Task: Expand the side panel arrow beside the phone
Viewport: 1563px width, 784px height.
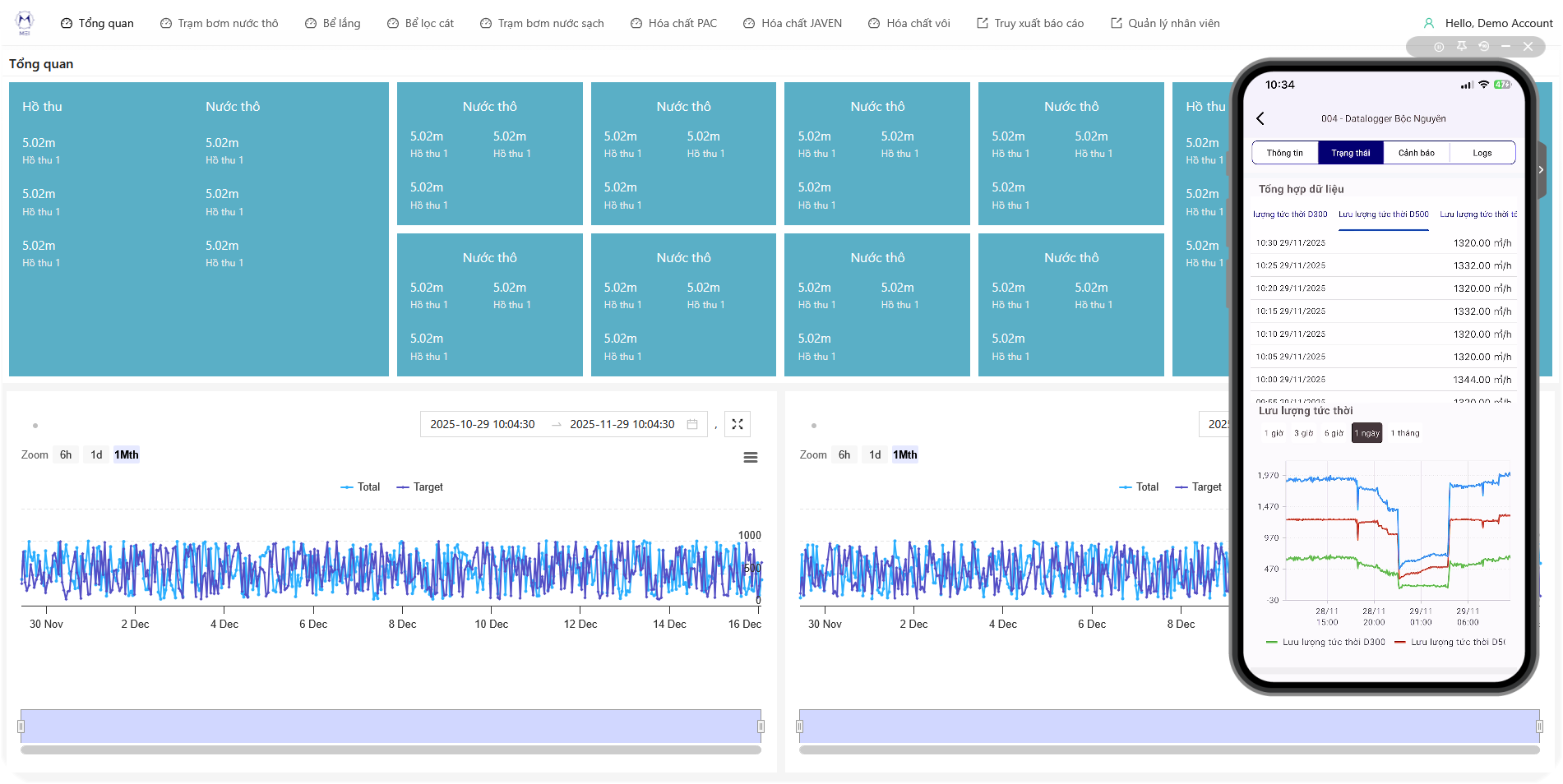Action: tap(1540, 170)
